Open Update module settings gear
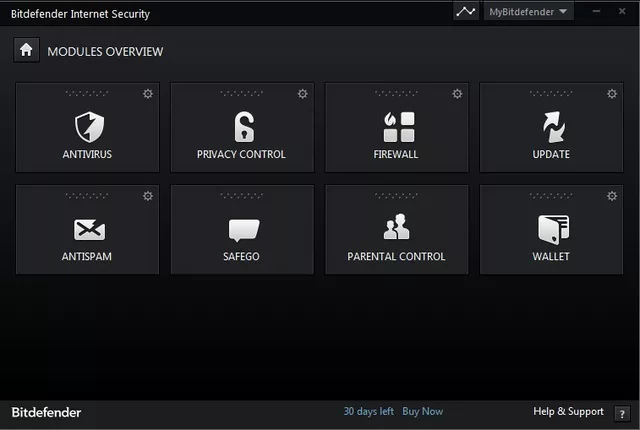640x430 pixels. tap(612, 94)
